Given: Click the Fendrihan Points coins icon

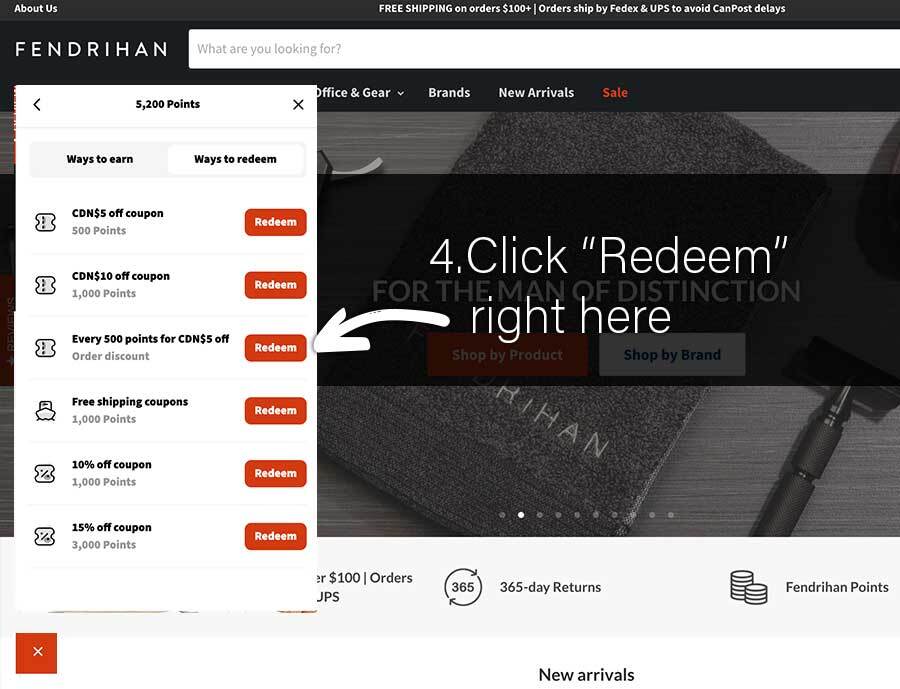Looking at the screenshot, I should pyautogui.click(x=748, y=587).
